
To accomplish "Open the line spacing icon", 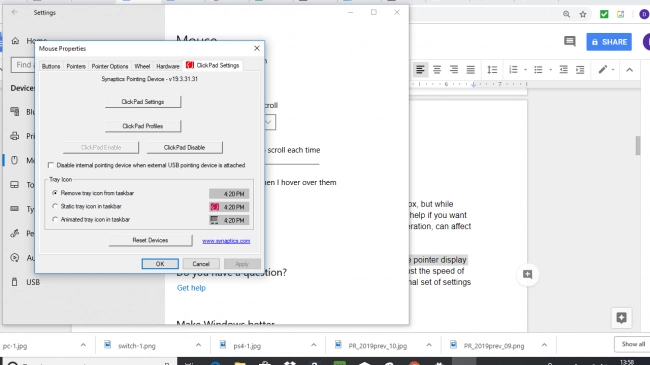I will [492, 70].
